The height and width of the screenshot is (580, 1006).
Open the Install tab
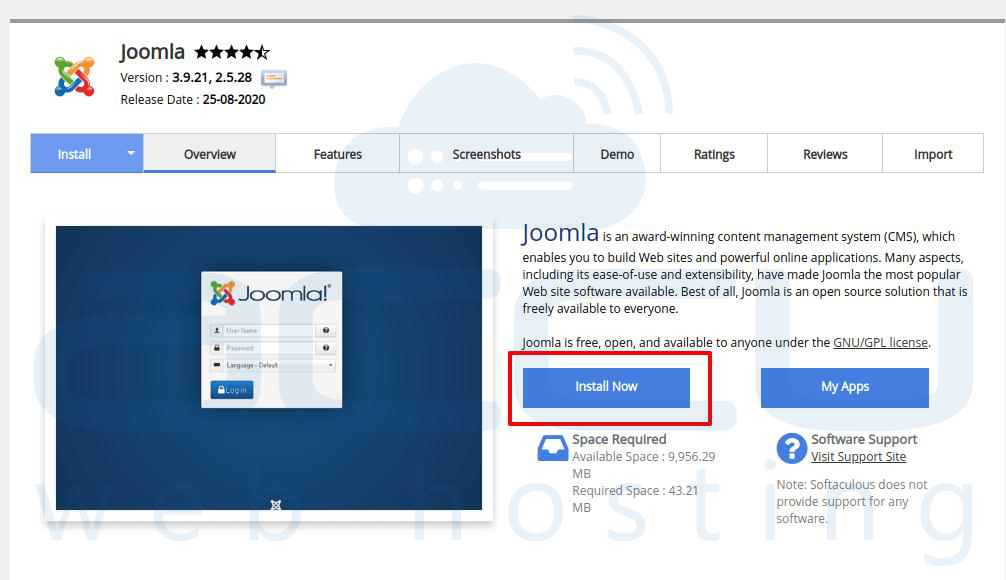(x=74, y=154)
